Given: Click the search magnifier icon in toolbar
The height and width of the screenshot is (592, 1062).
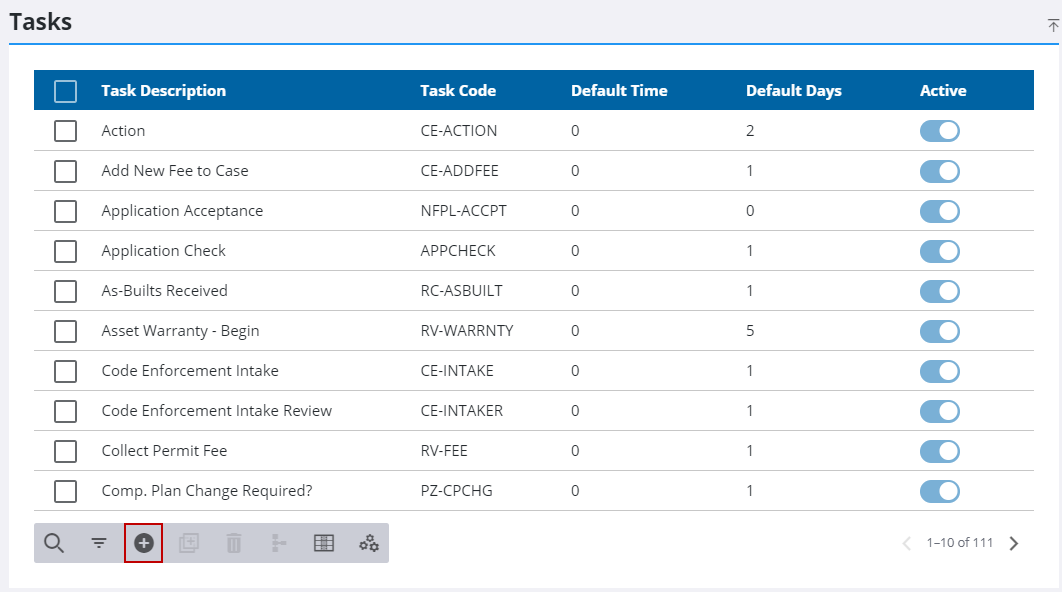Looking at the screenshot, I should [54, 543].
